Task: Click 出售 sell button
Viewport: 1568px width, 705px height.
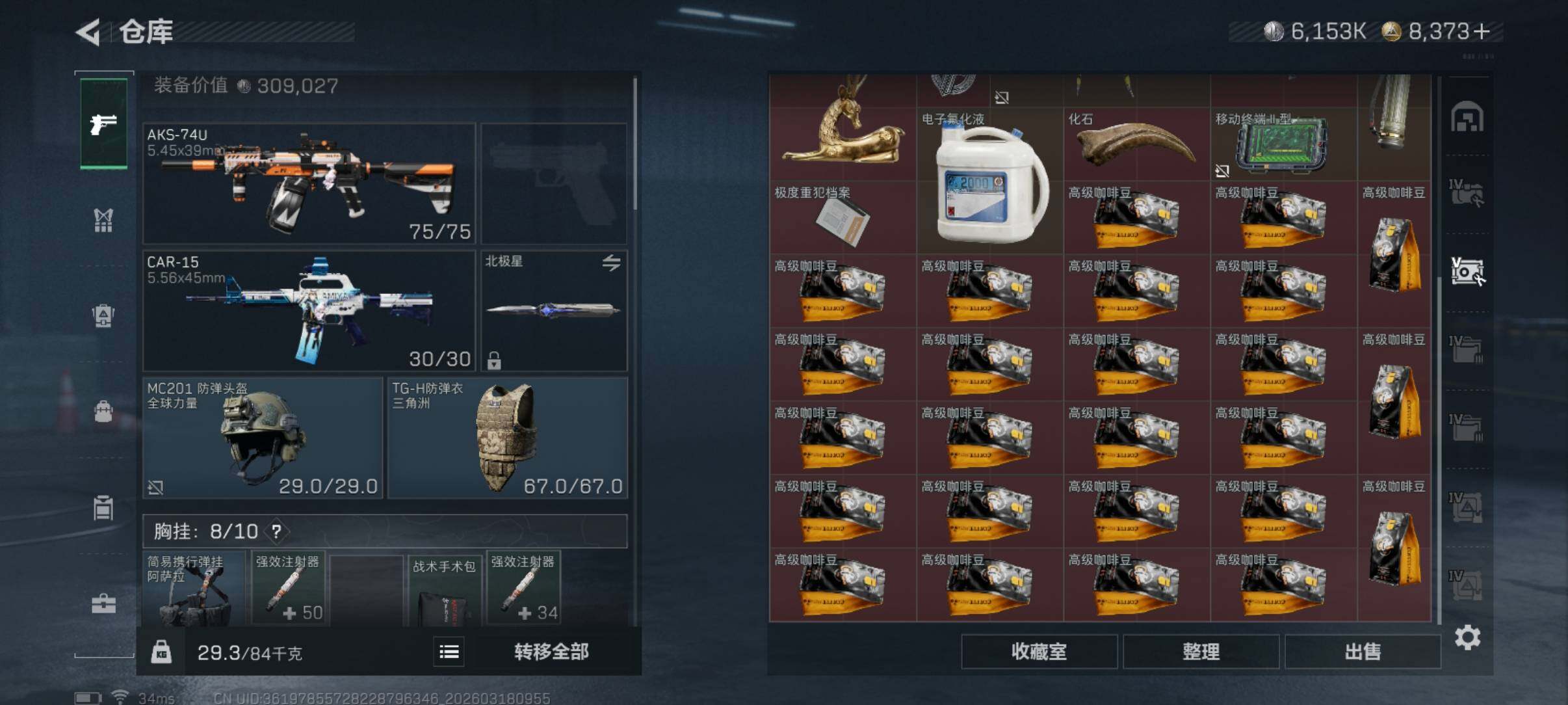Action: tap(1363, 651)
